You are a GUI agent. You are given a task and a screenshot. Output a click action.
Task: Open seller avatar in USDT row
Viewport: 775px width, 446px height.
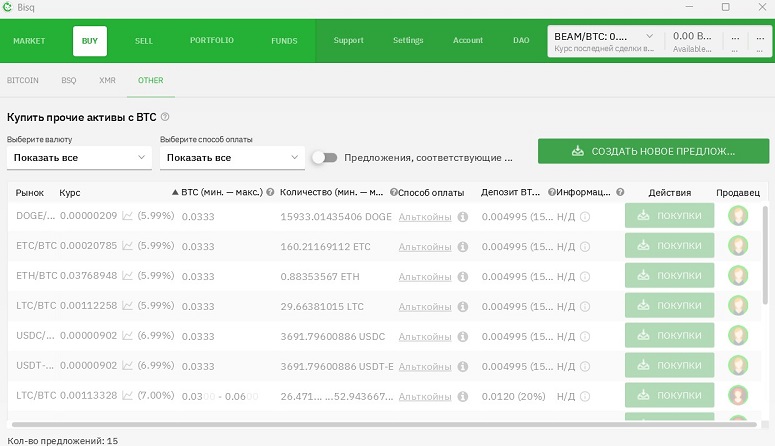(738, 365)
